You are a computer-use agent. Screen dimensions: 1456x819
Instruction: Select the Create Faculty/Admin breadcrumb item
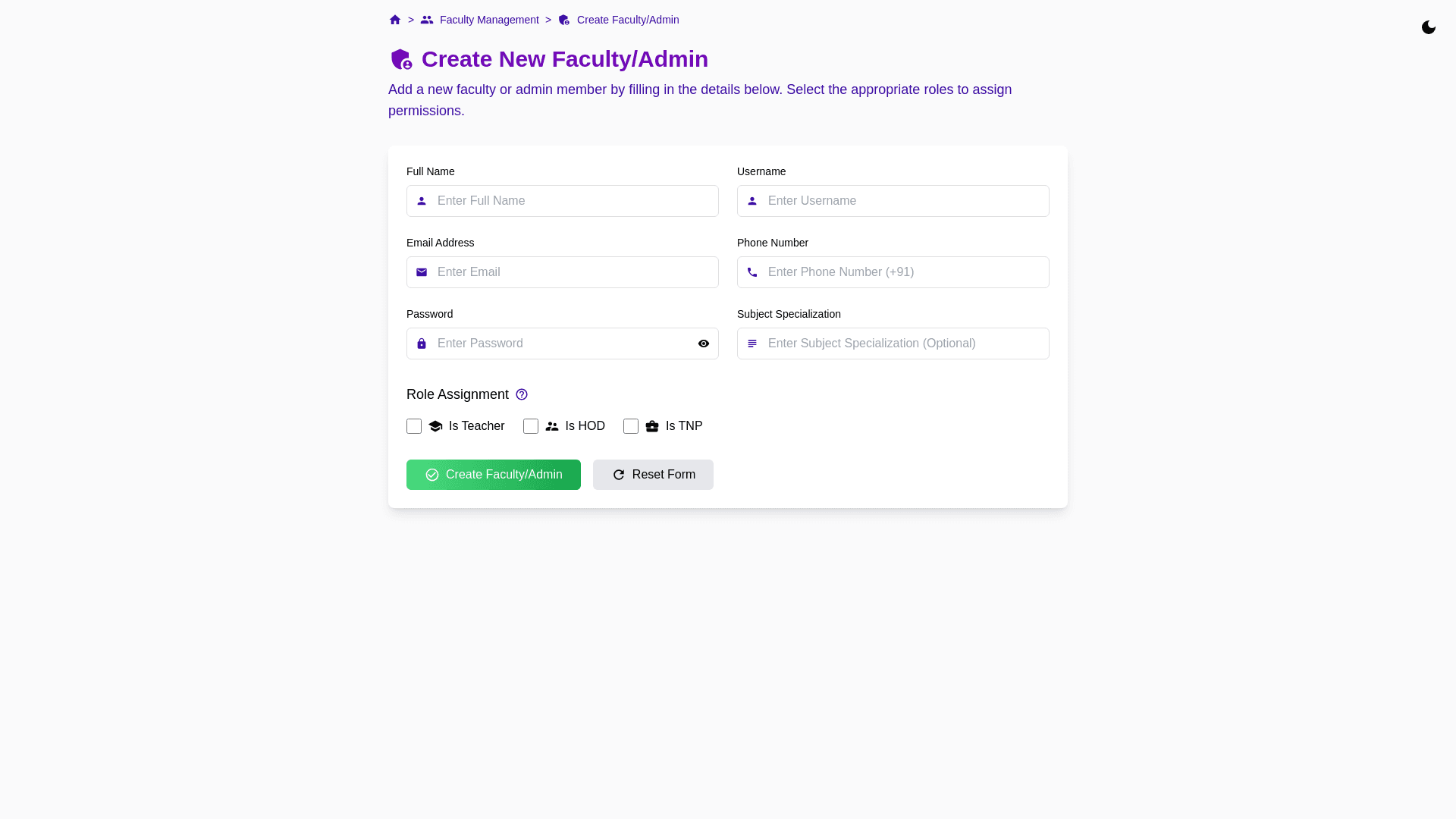[627, 20]
